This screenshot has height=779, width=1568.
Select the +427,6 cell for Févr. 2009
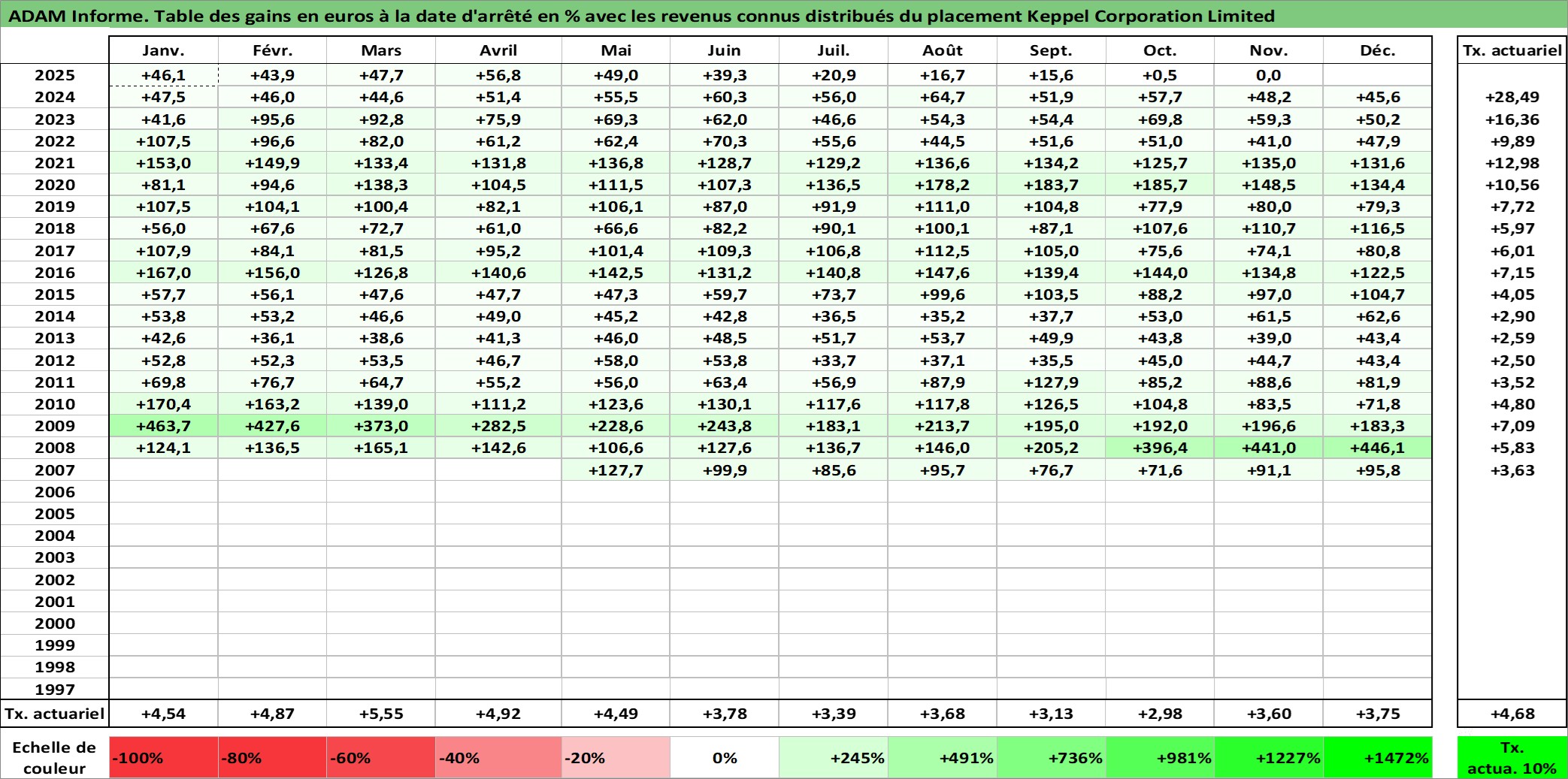pyautogui.click(x=272, y=426)
